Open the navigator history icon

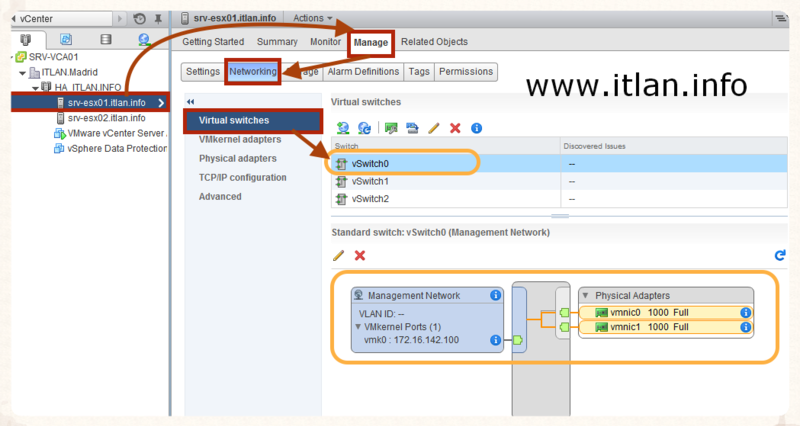[139, 18]
